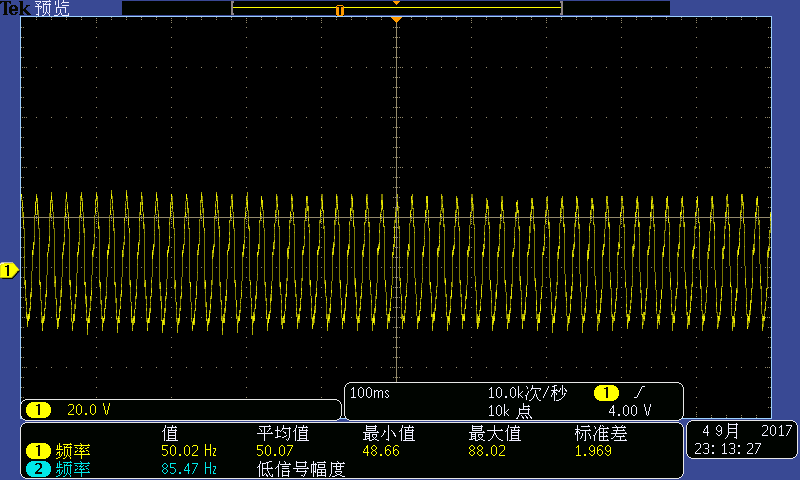Click the 23:13:27 time display
The image size is (800, 480).
tap(728, 449)
